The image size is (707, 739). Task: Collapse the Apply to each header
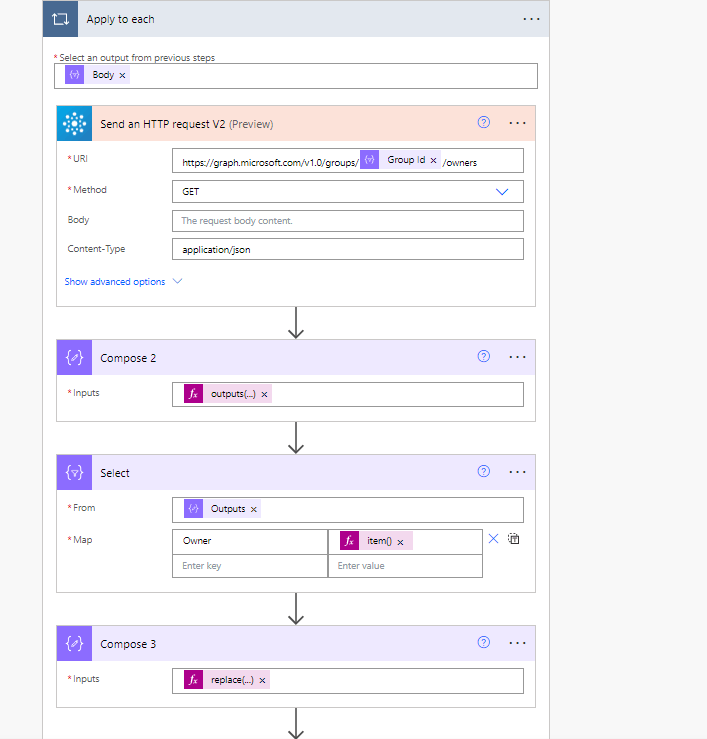tap(296, 19)
